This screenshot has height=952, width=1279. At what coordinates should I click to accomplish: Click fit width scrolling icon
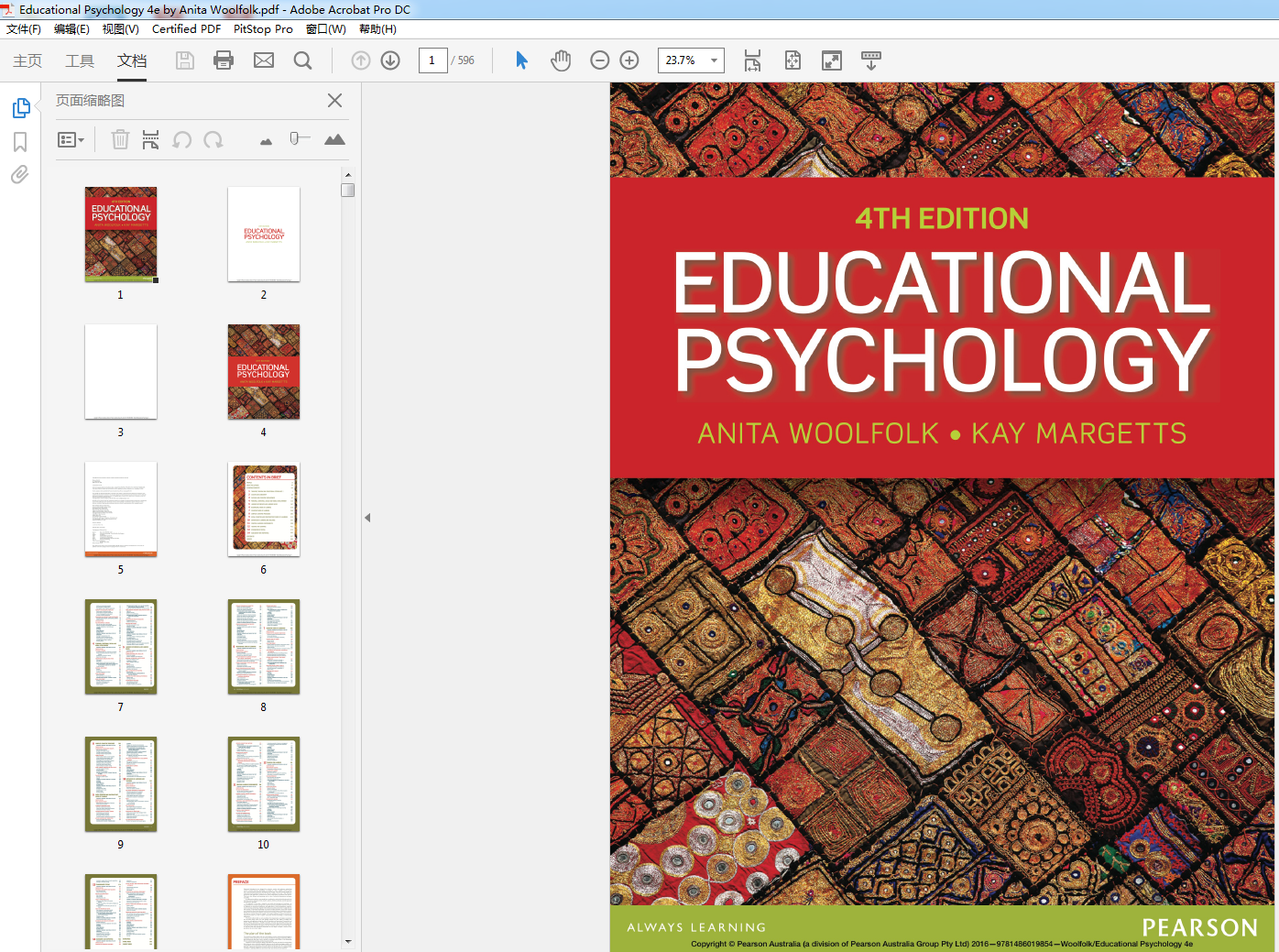752,60
